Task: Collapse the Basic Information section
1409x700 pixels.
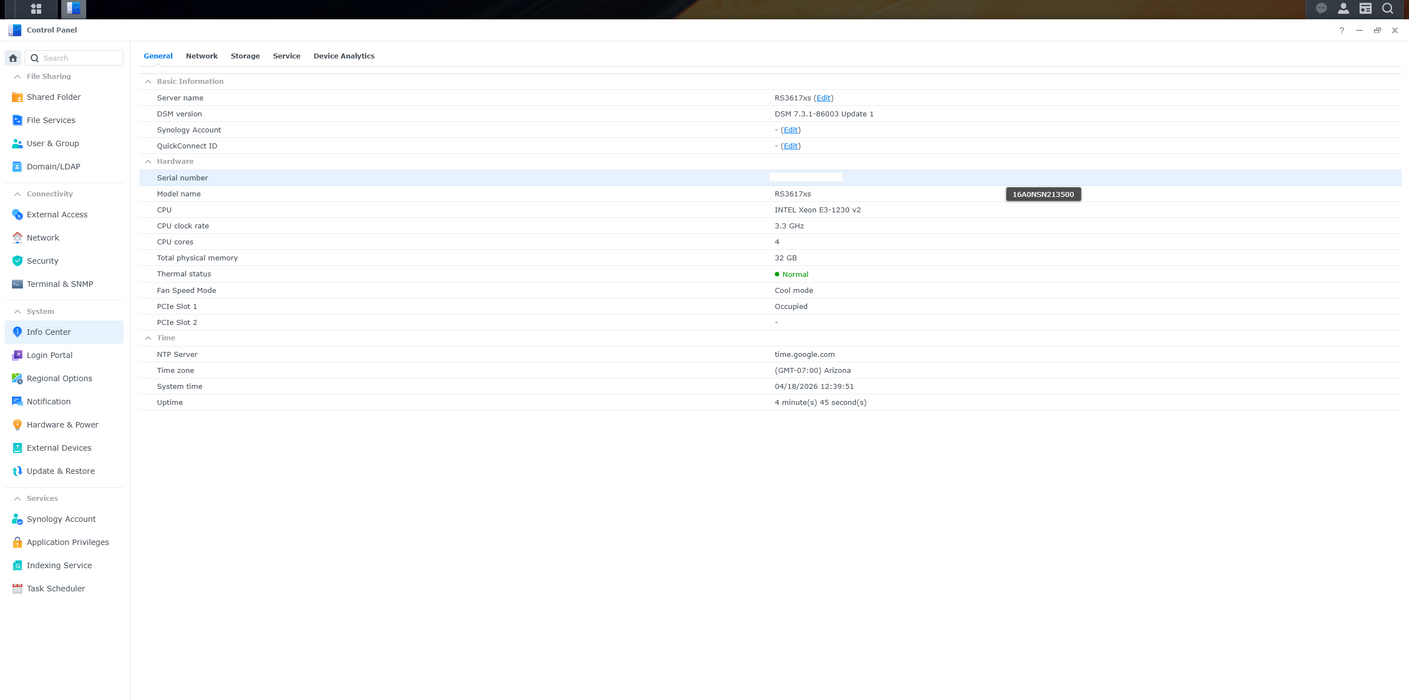Action: (148, 82)
